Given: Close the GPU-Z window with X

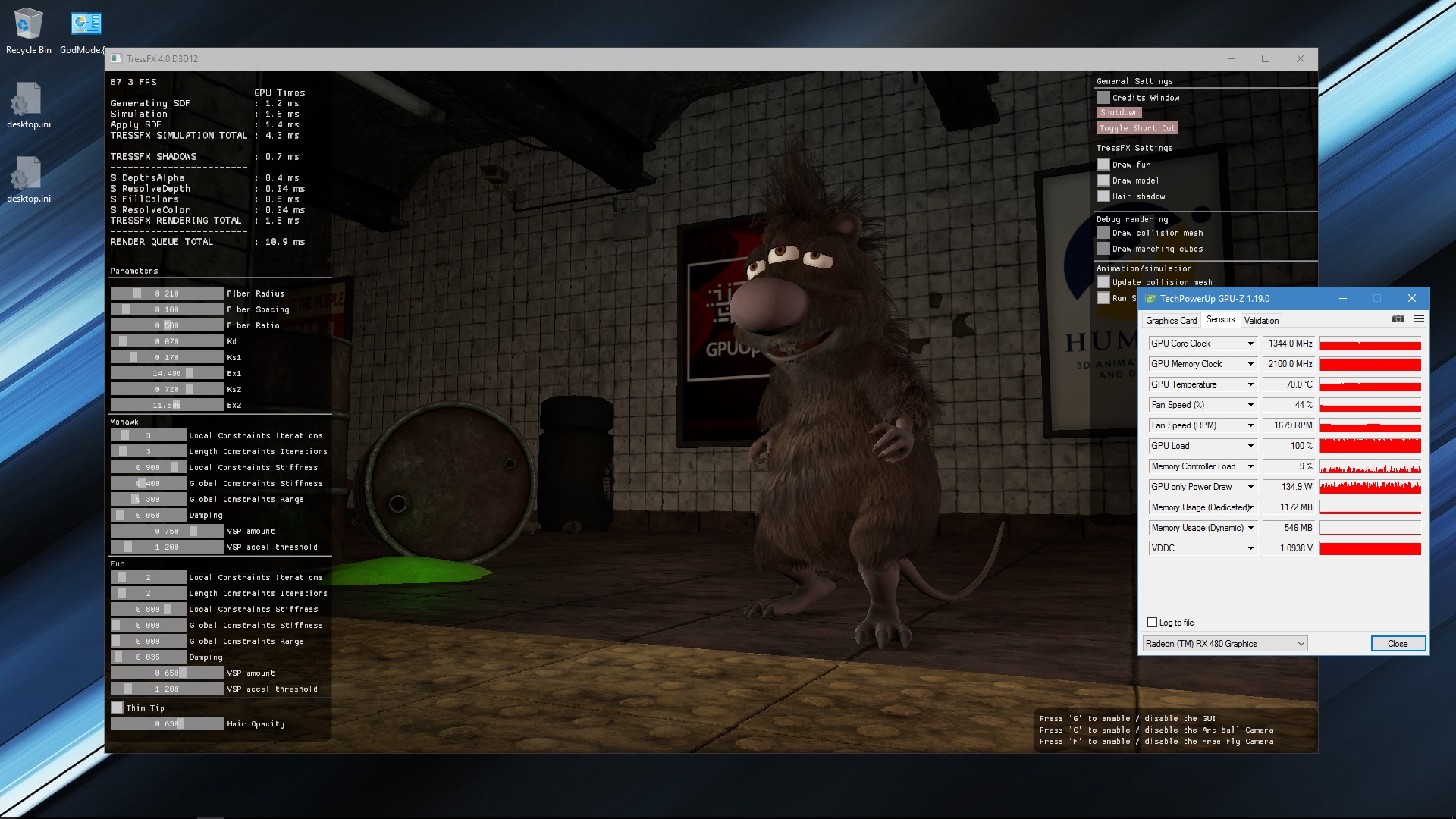Looking at the screenshot, I should [1411, 298].
